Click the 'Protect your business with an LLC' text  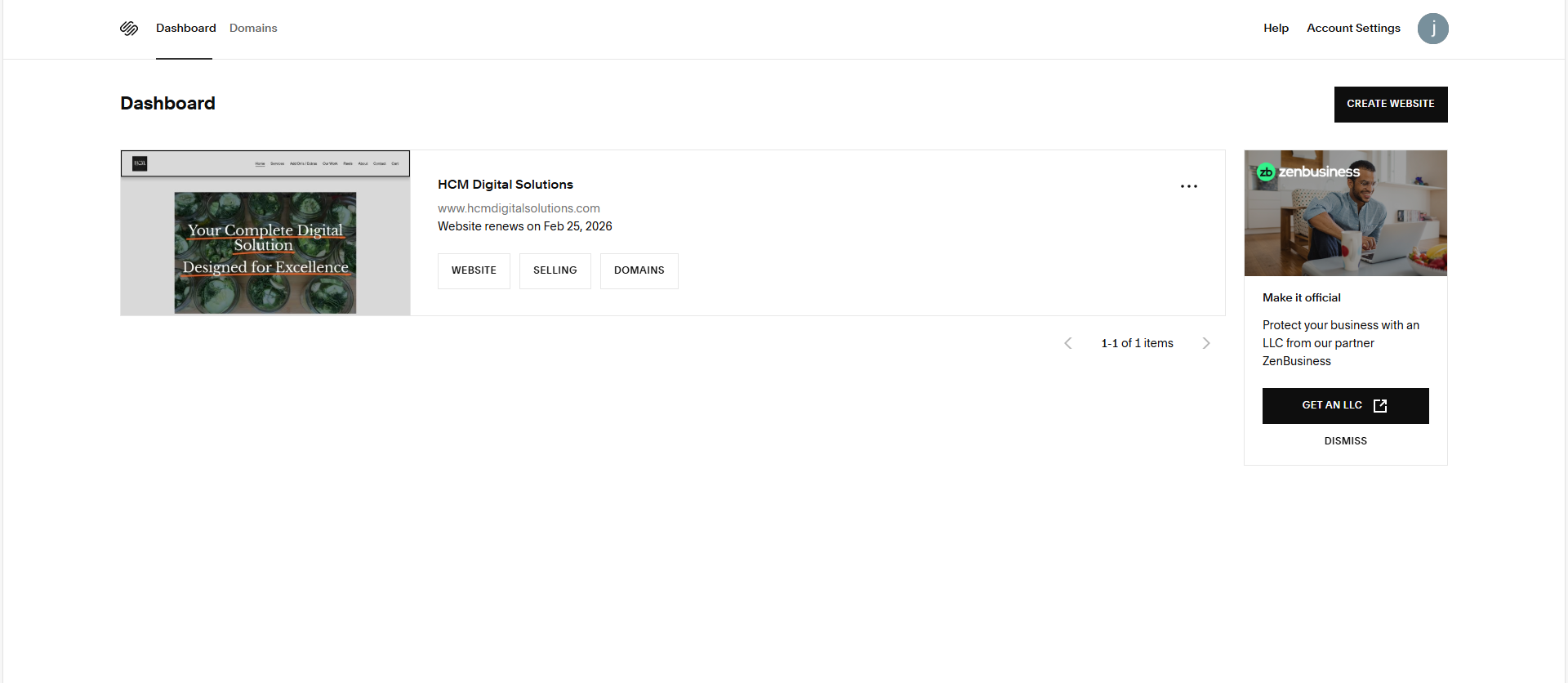point(1341,343)
